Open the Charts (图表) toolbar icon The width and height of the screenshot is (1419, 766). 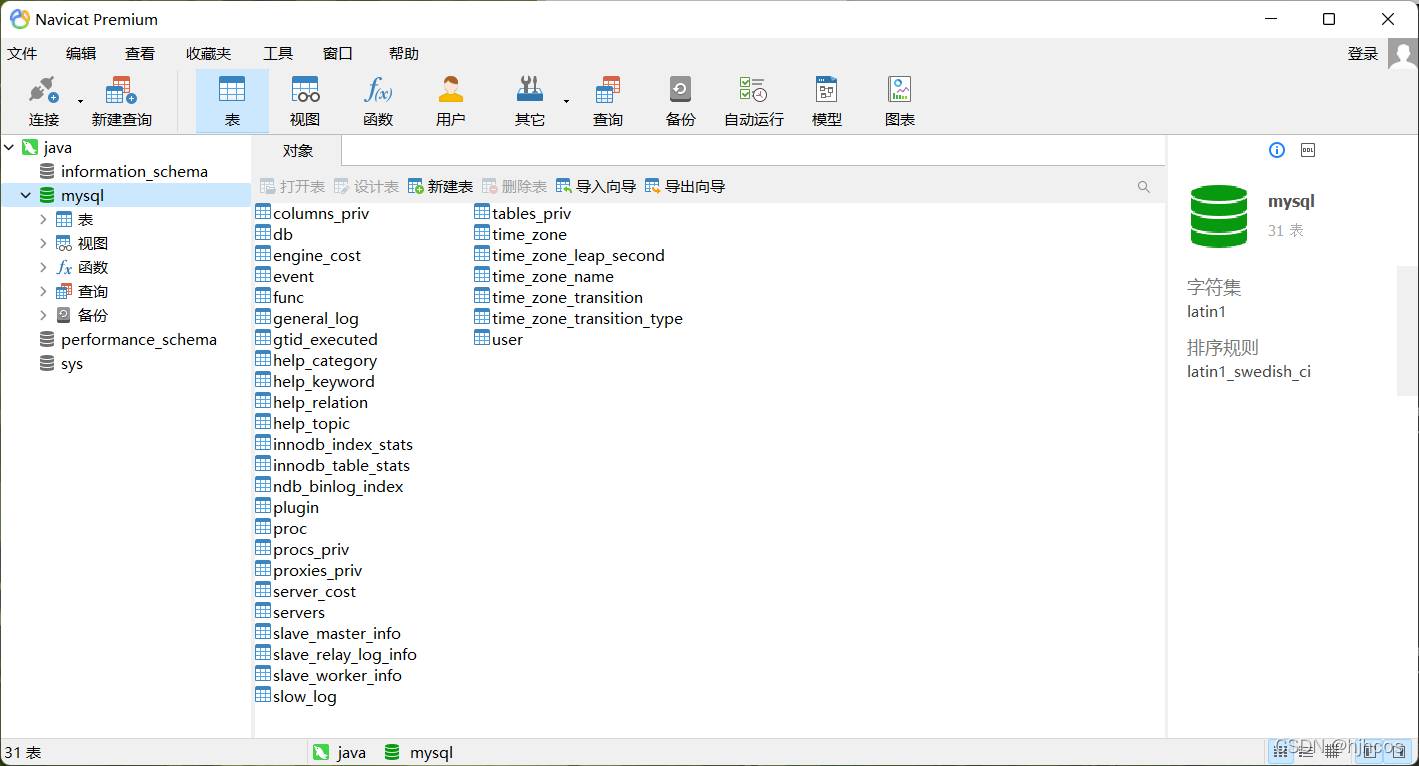coord(900,91)
